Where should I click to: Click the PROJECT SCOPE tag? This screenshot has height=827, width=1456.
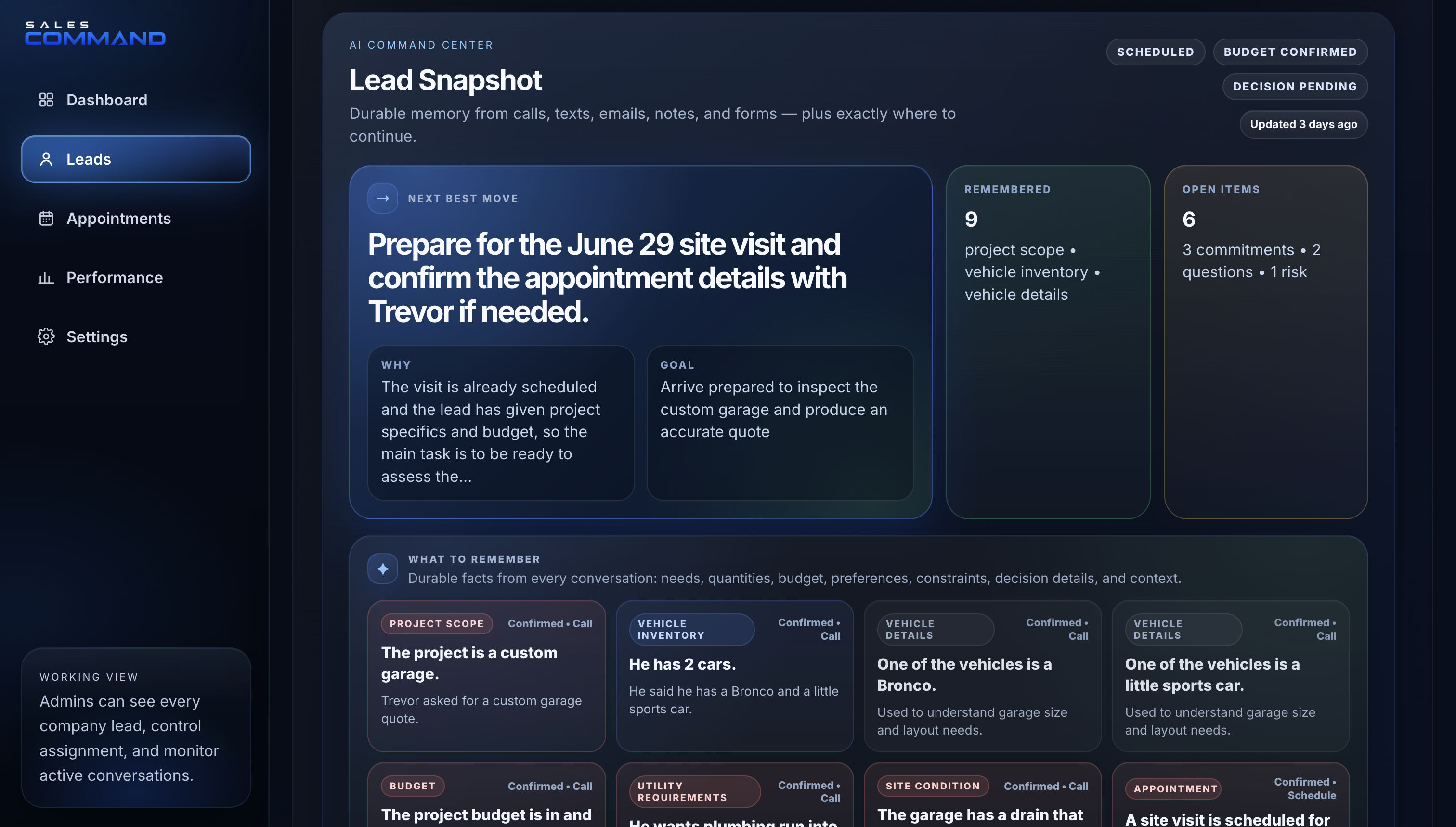(x=436, y=623)
